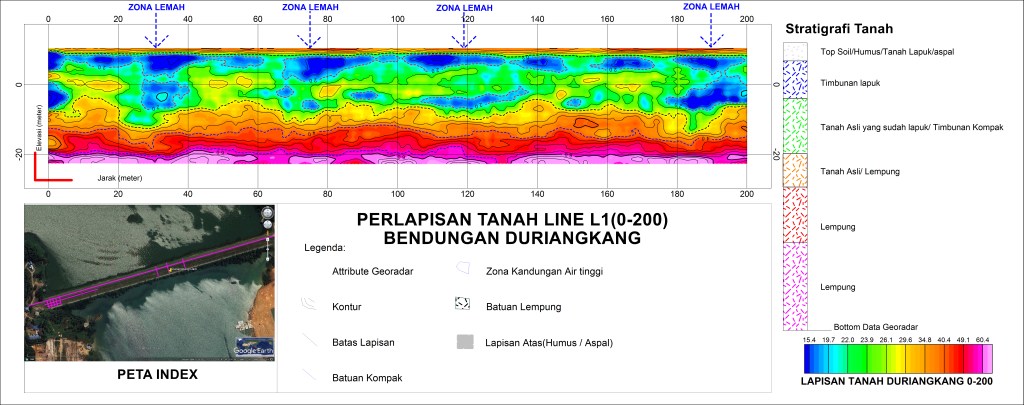Select the orange Tanah Asli/Lempung swatch

[795, 170]
